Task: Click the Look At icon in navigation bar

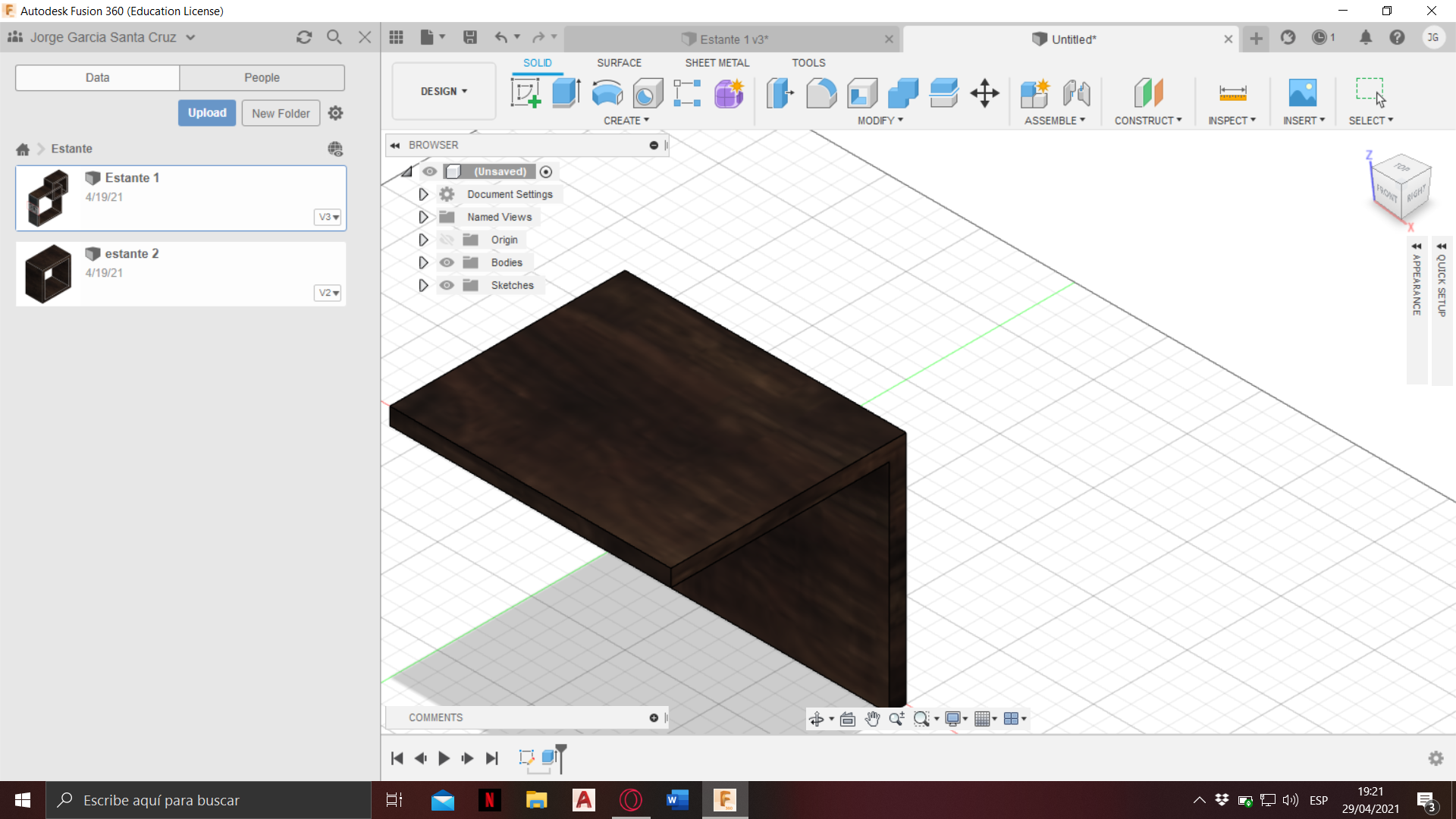Action: tap(848, 719)
